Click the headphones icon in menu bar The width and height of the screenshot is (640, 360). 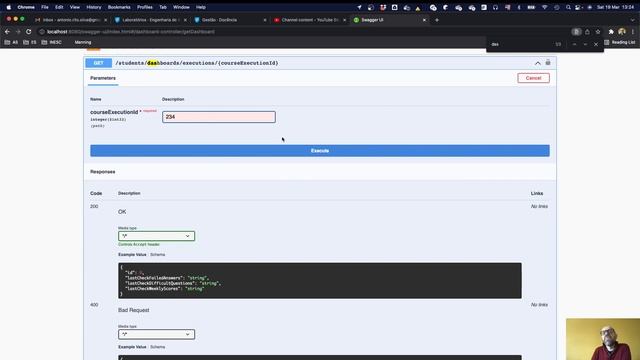[495, 7]
